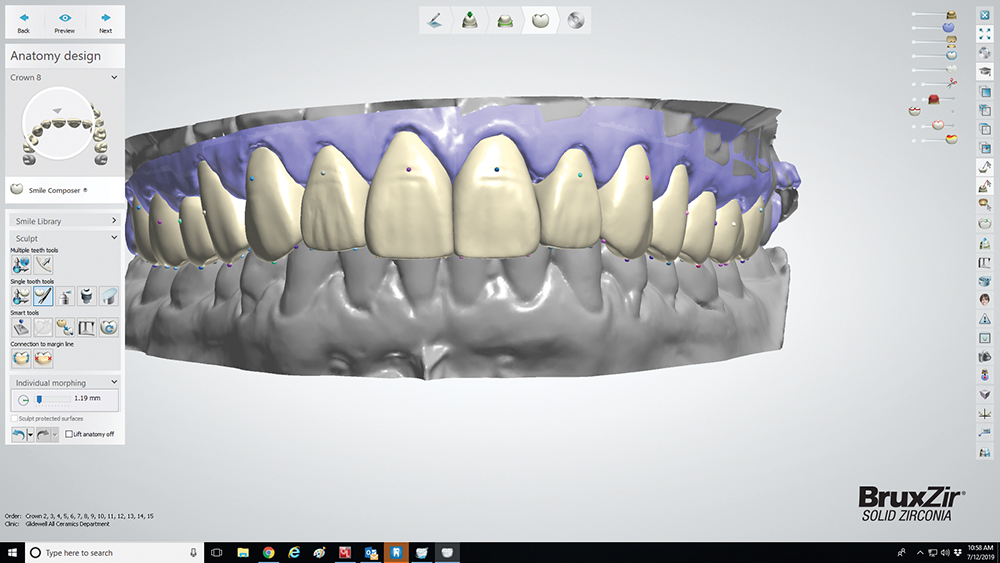The height and width of the screenshot is (563, 1000).
Task: Select the first Smart tools icon
Action: 21,327
